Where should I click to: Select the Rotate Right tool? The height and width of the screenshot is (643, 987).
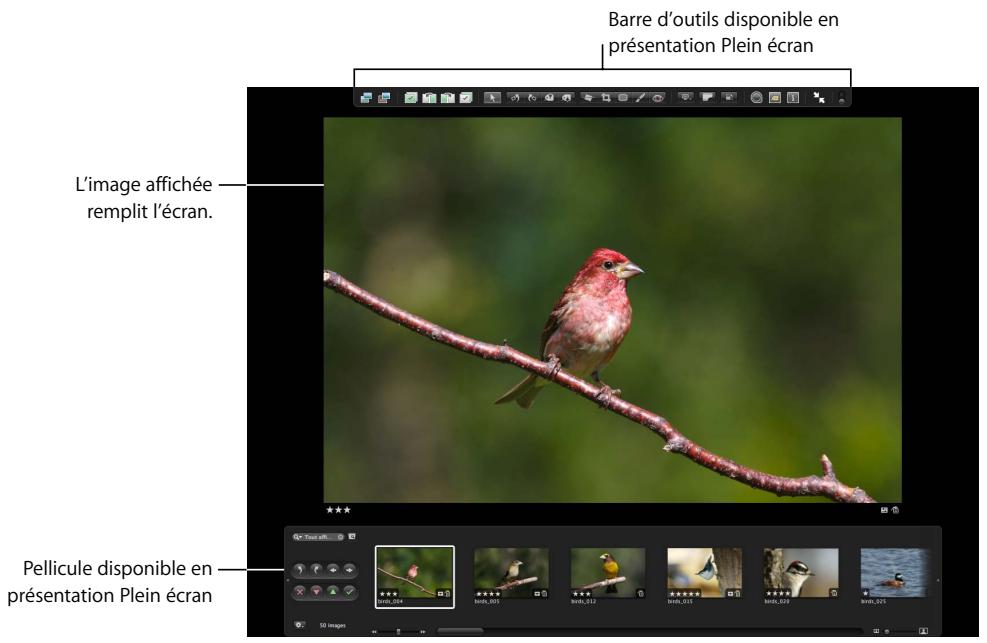tap(533, 98)
